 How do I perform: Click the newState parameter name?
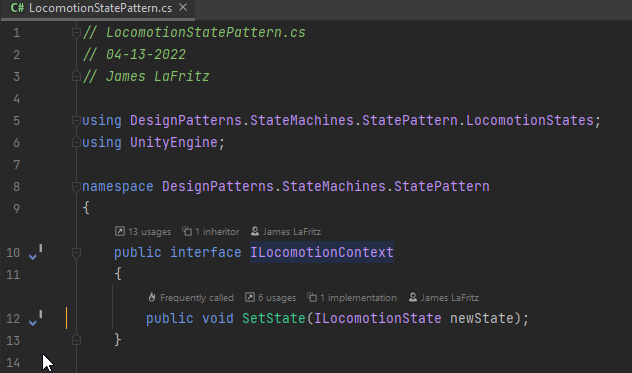pyautogui.click(x=482, y=319)
